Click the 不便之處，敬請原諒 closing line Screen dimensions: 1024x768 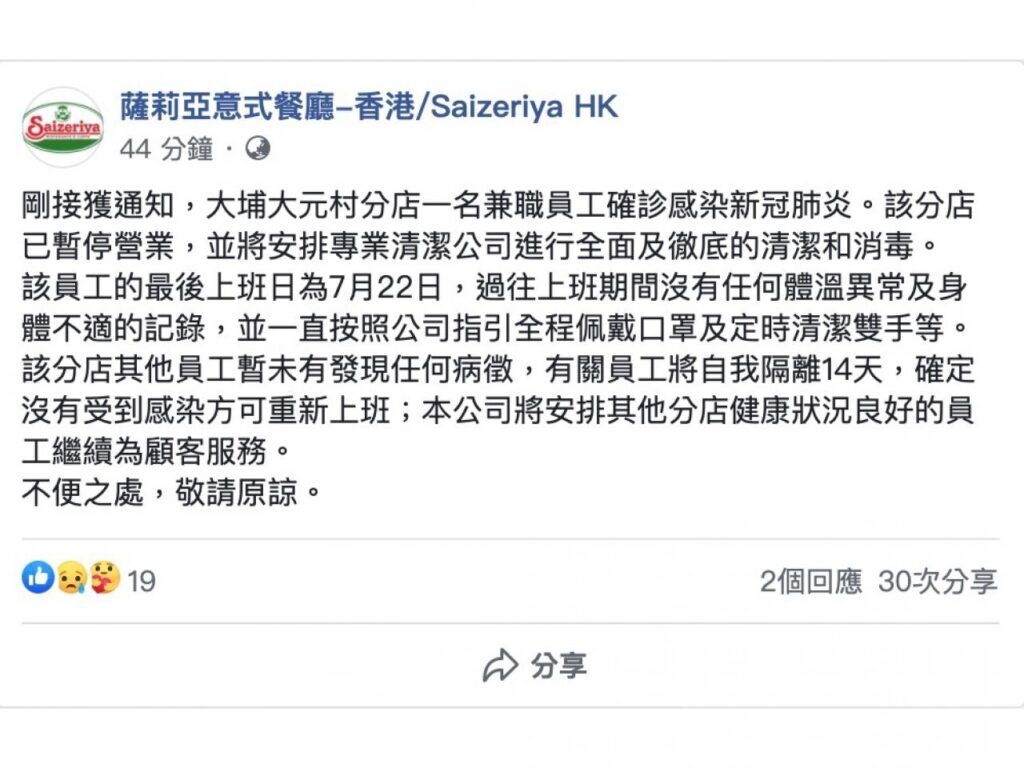[x=172, y=493]
